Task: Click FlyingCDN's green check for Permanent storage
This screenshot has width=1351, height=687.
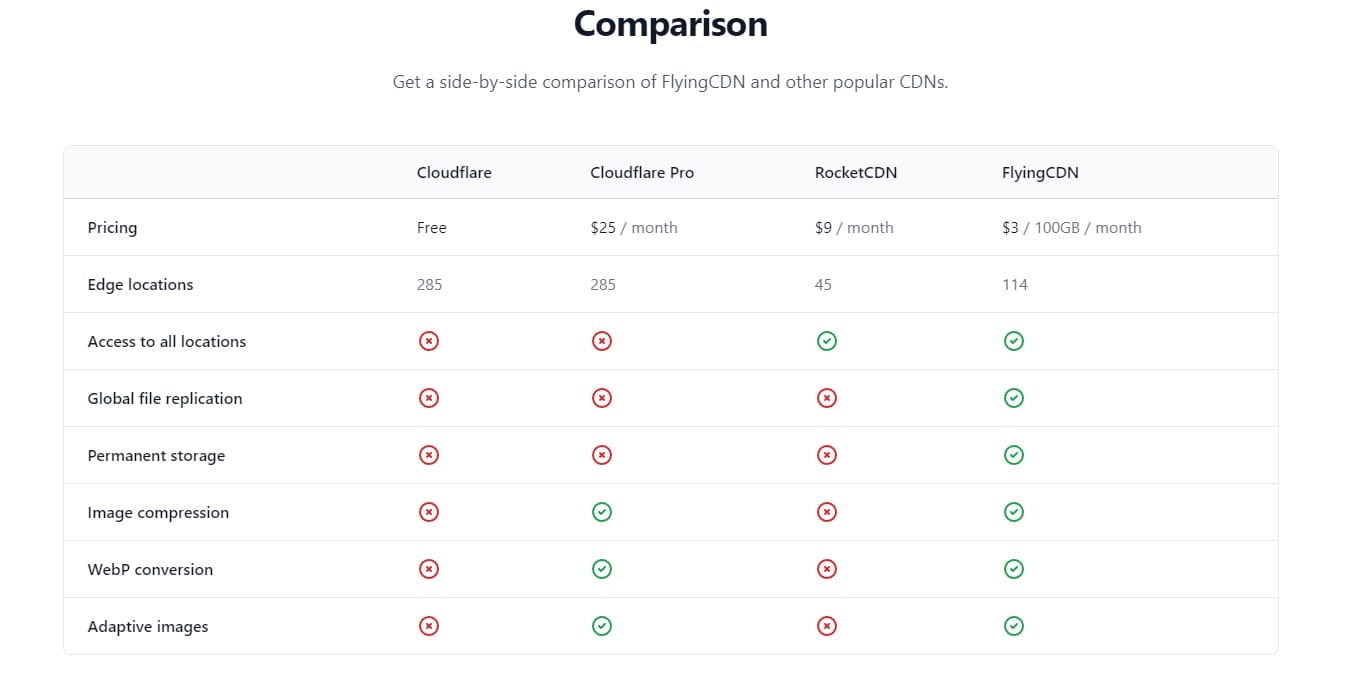Action: tap(1013, 455)
